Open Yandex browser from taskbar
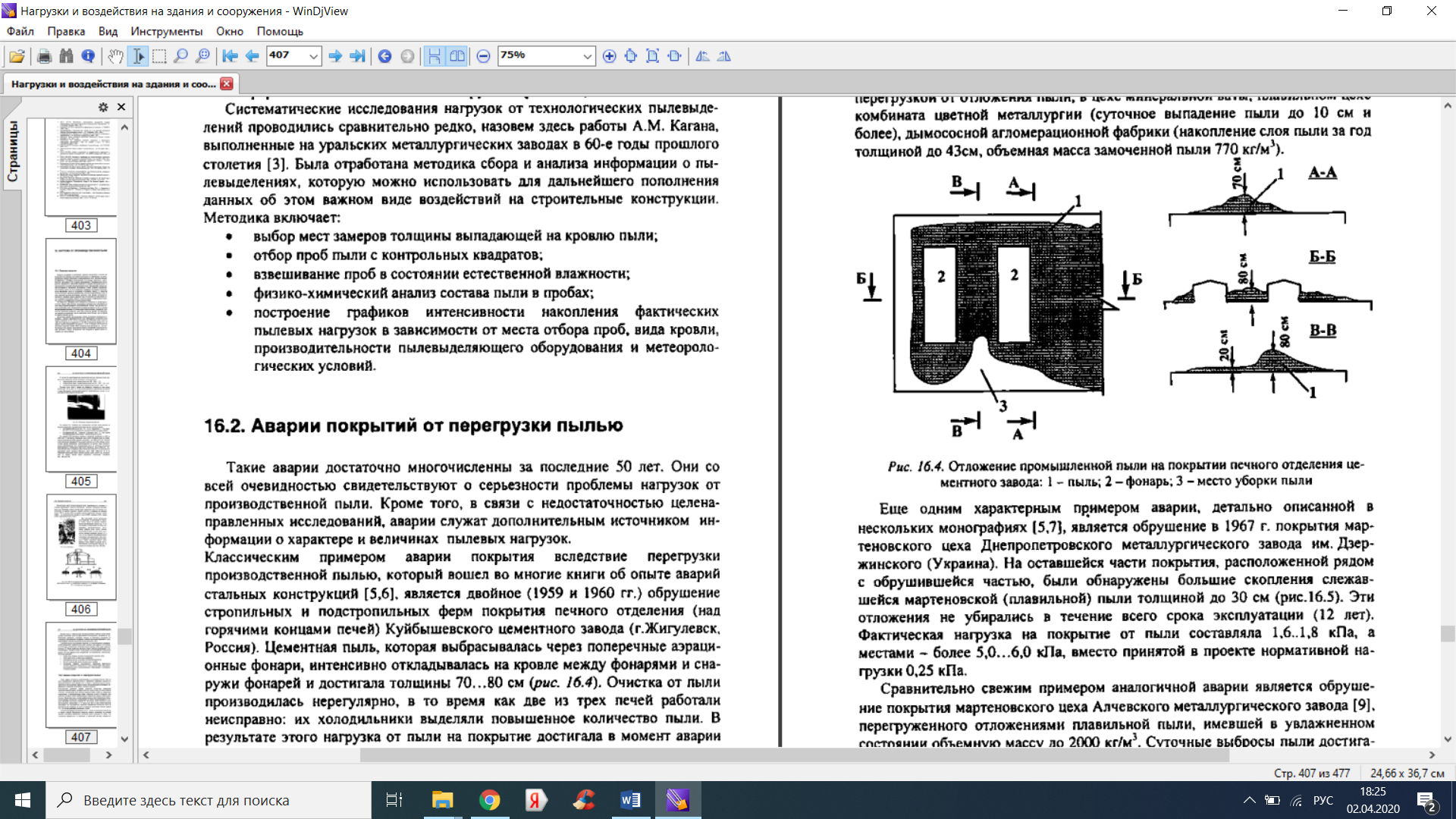 536,800
